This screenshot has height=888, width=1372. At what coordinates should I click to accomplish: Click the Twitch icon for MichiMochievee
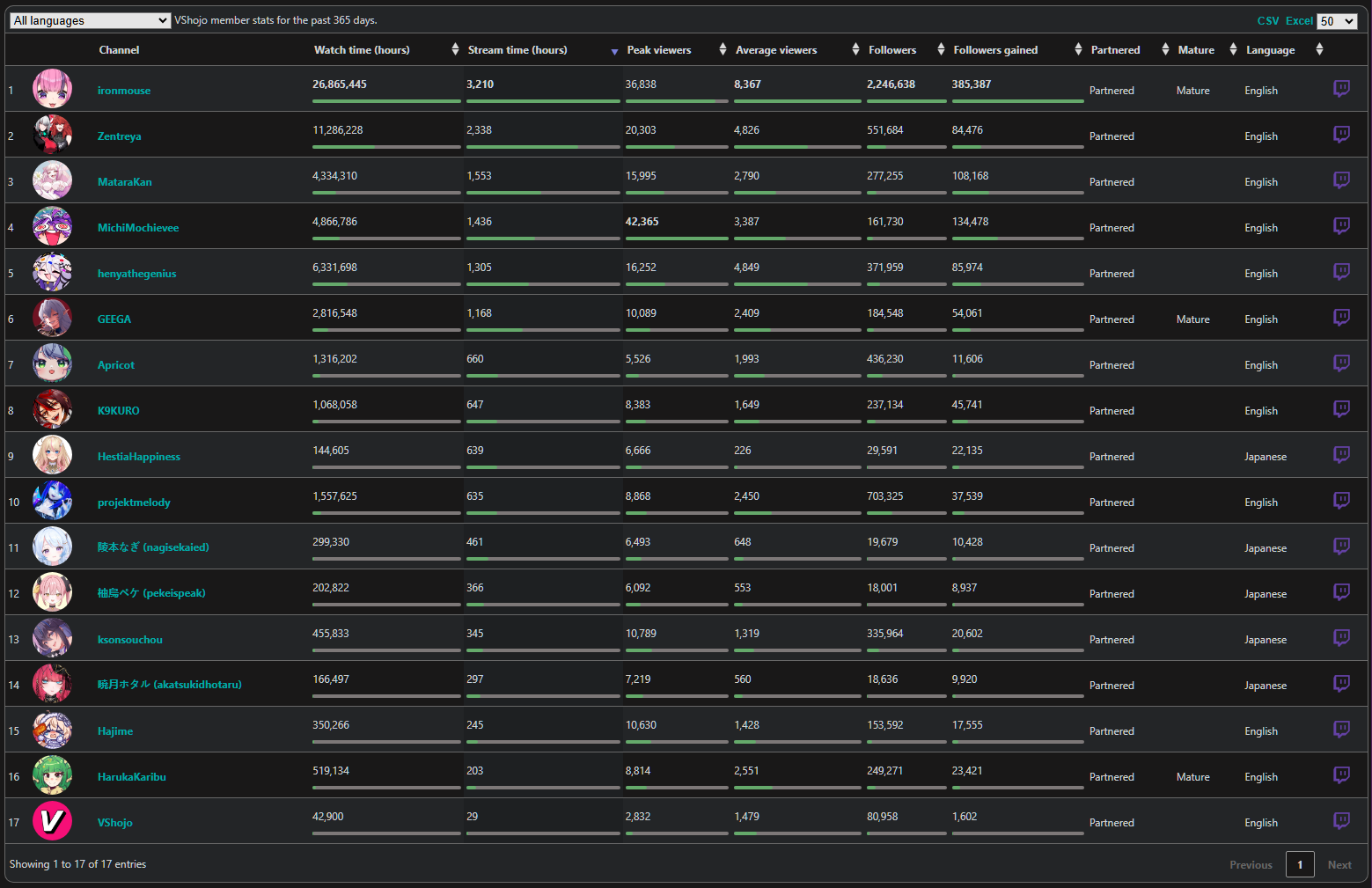pyautogui.click(x=1341, y=226)
